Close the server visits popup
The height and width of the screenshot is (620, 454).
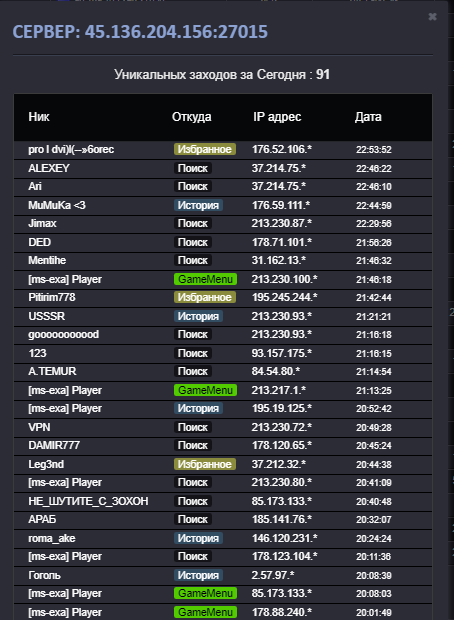[432, 17]
